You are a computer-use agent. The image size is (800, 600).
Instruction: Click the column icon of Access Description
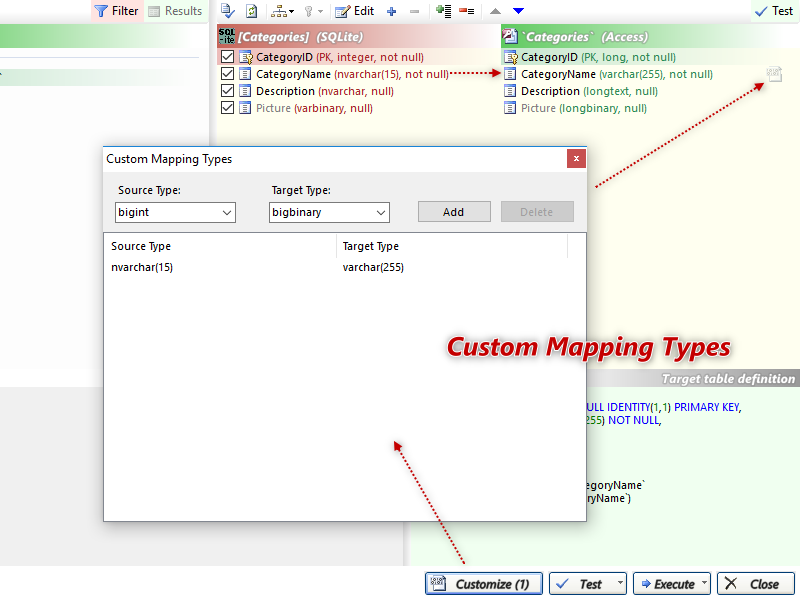[x=510, y=91]
